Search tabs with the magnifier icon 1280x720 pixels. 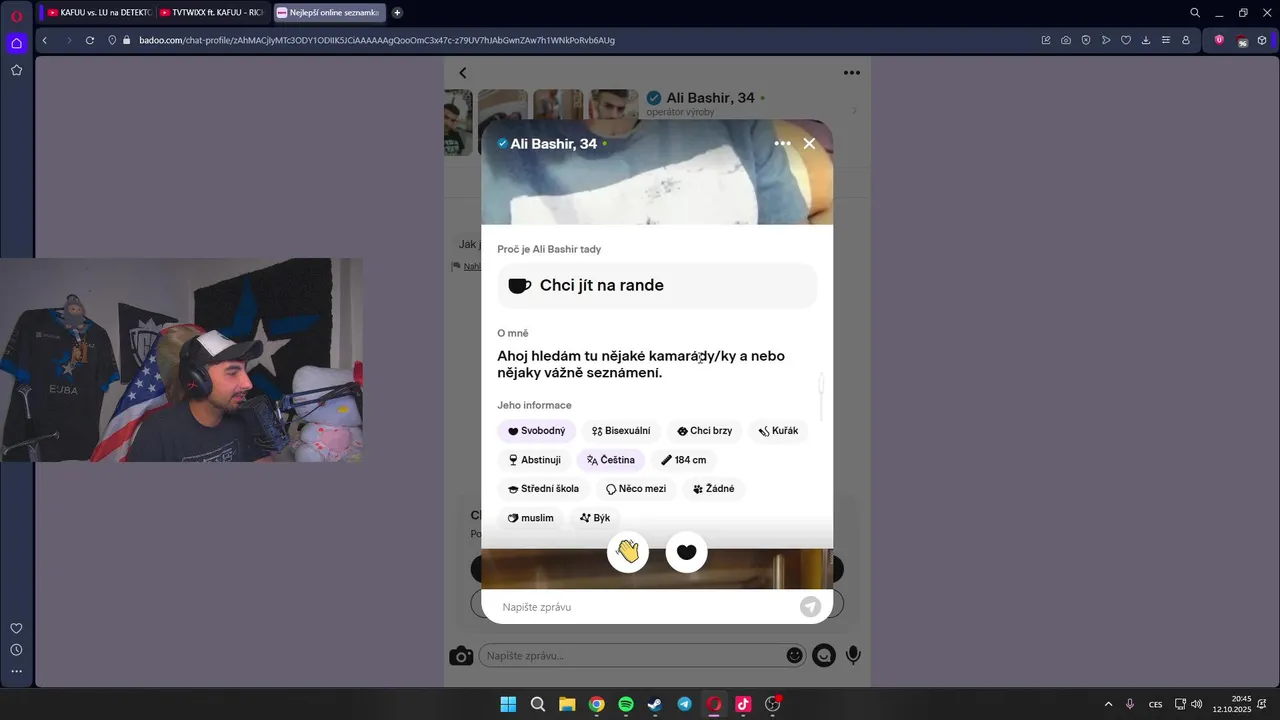[x=1195, y=13]
